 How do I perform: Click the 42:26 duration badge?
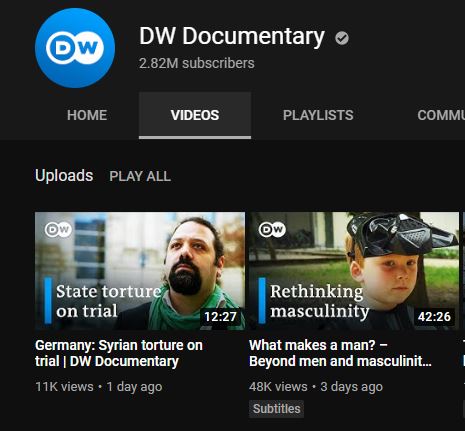click(x=434, y=316)
